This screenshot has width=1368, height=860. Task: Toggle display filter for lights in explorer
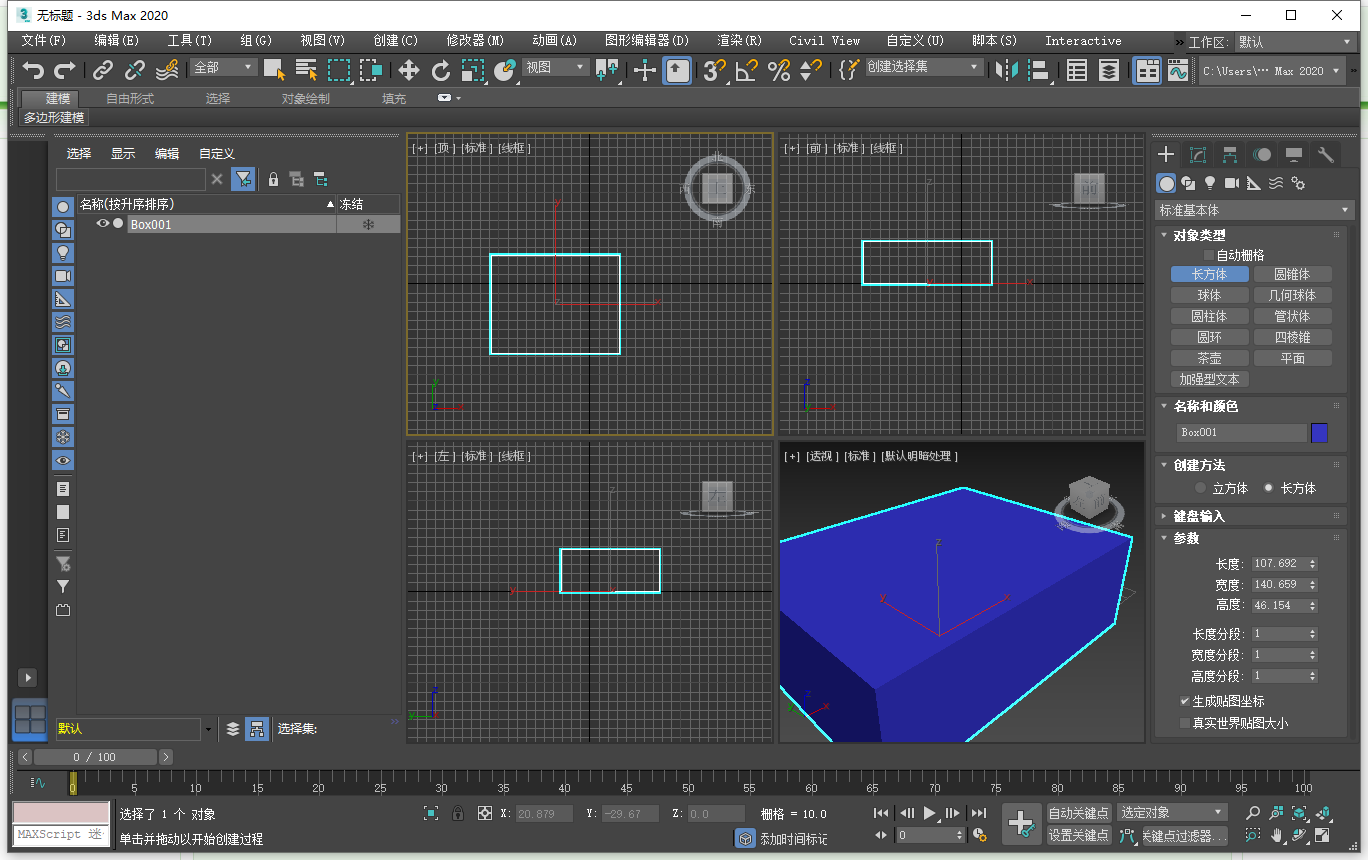tap(63, 252)
